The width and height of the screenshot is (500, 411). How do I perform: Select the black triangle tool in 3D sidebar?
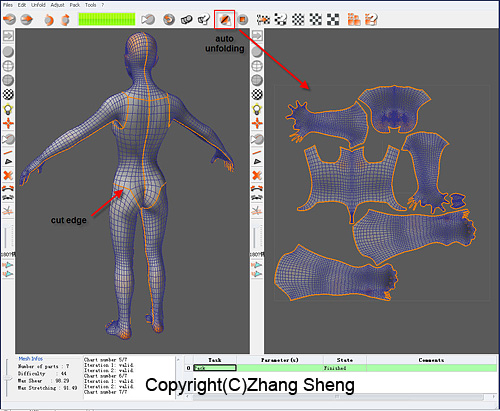[8, 162]
